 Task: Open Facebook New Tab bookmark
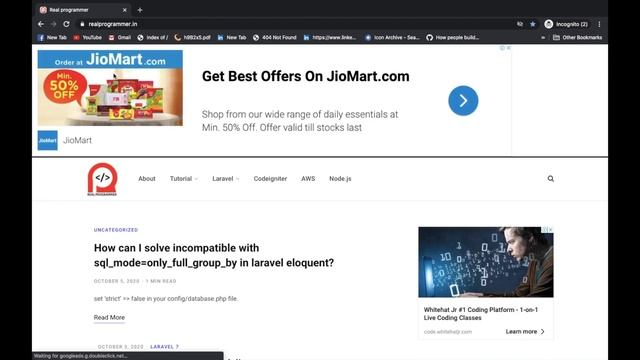point(52,37)
